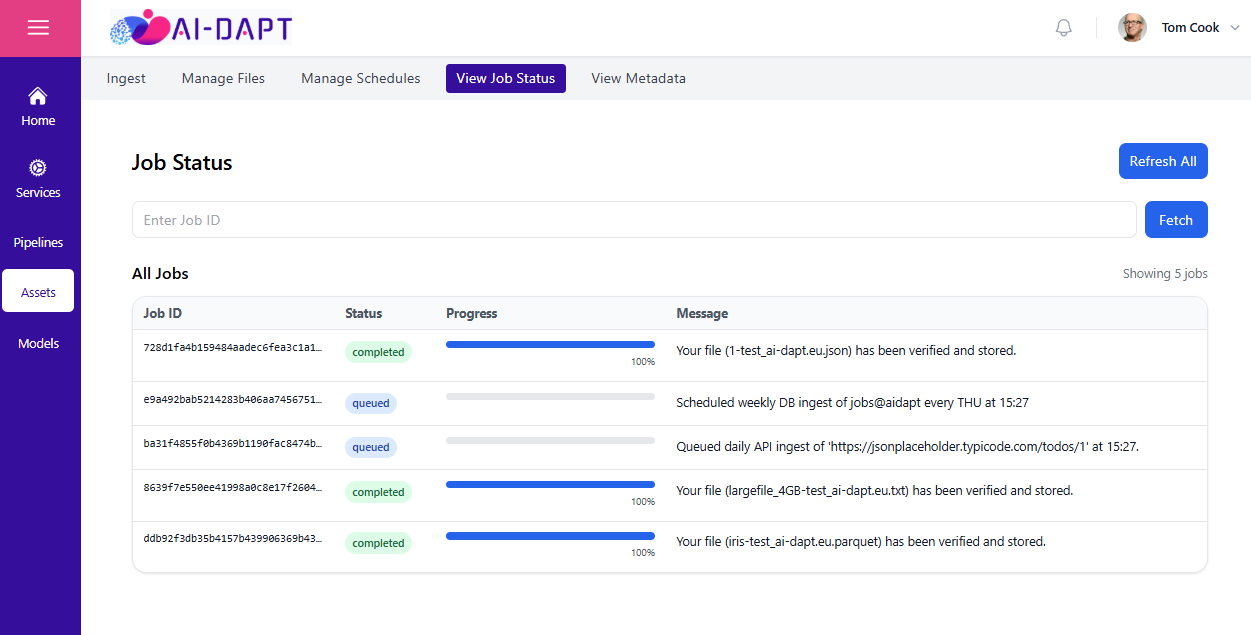The image size is (1251, 635).
Task: Click completed badge for 1-test_ai-dapt.eu.json job
Action: pos(378,352)
